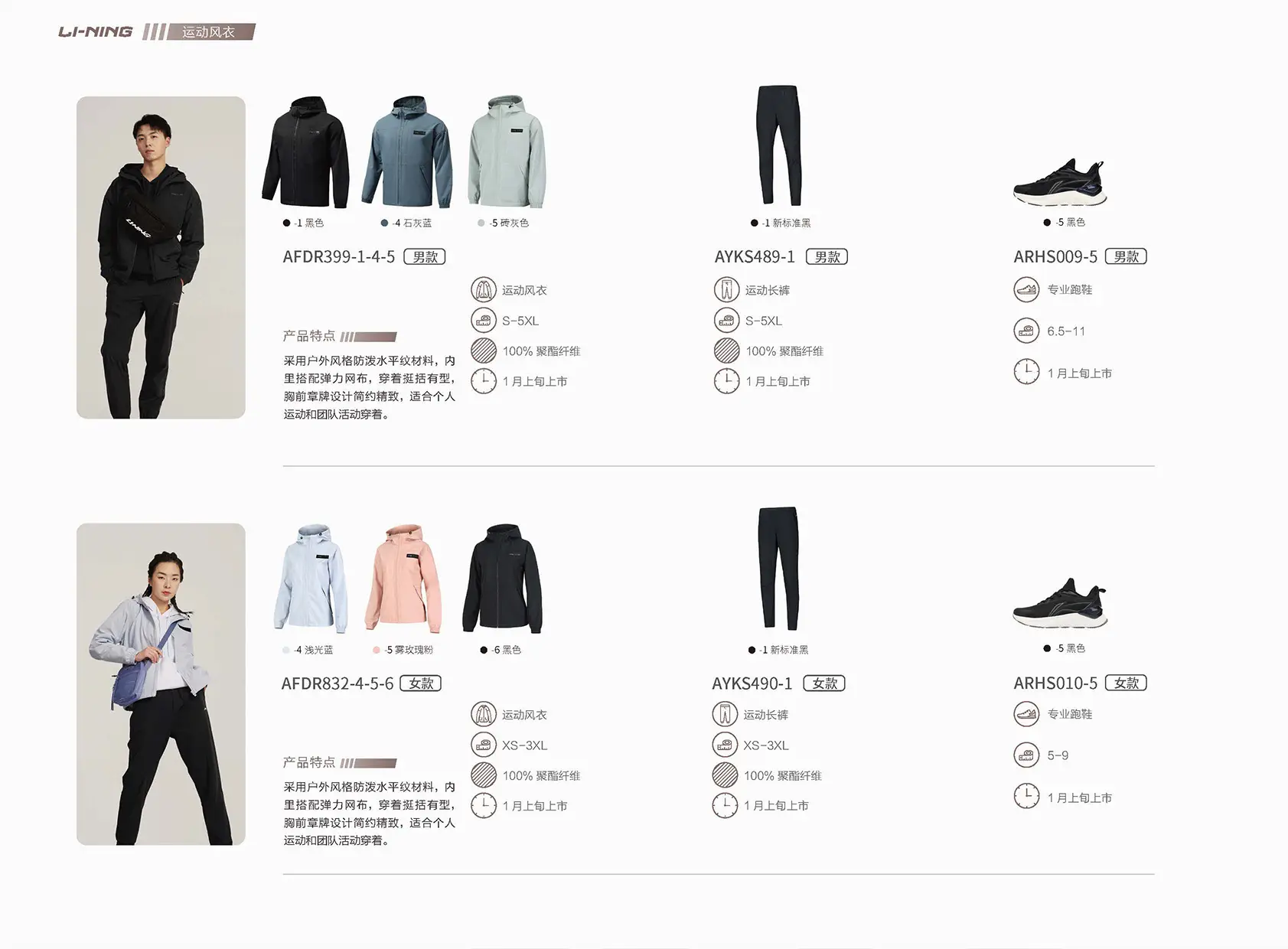Select the -5 雾玫瑰粉 pink color dot
The image size is (1288, 949).
click(377, 650)
